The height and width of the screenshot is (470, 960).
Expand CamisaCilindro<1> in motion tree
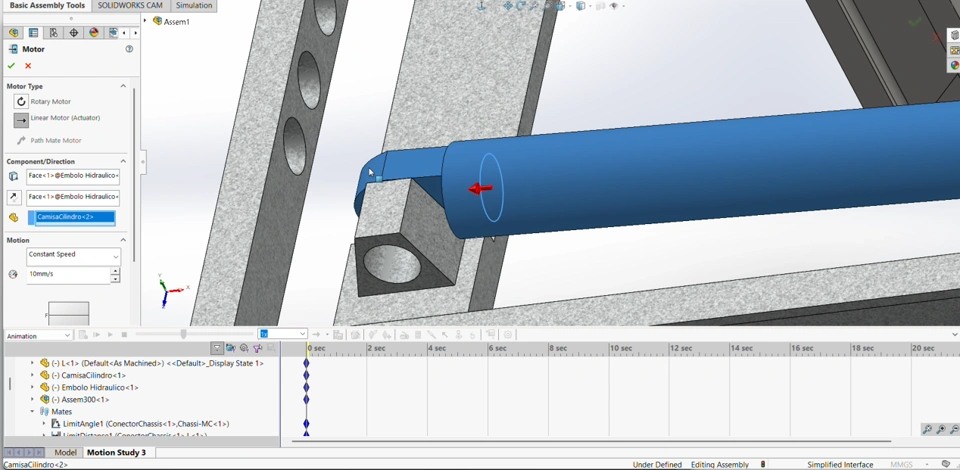click(32, 375)
